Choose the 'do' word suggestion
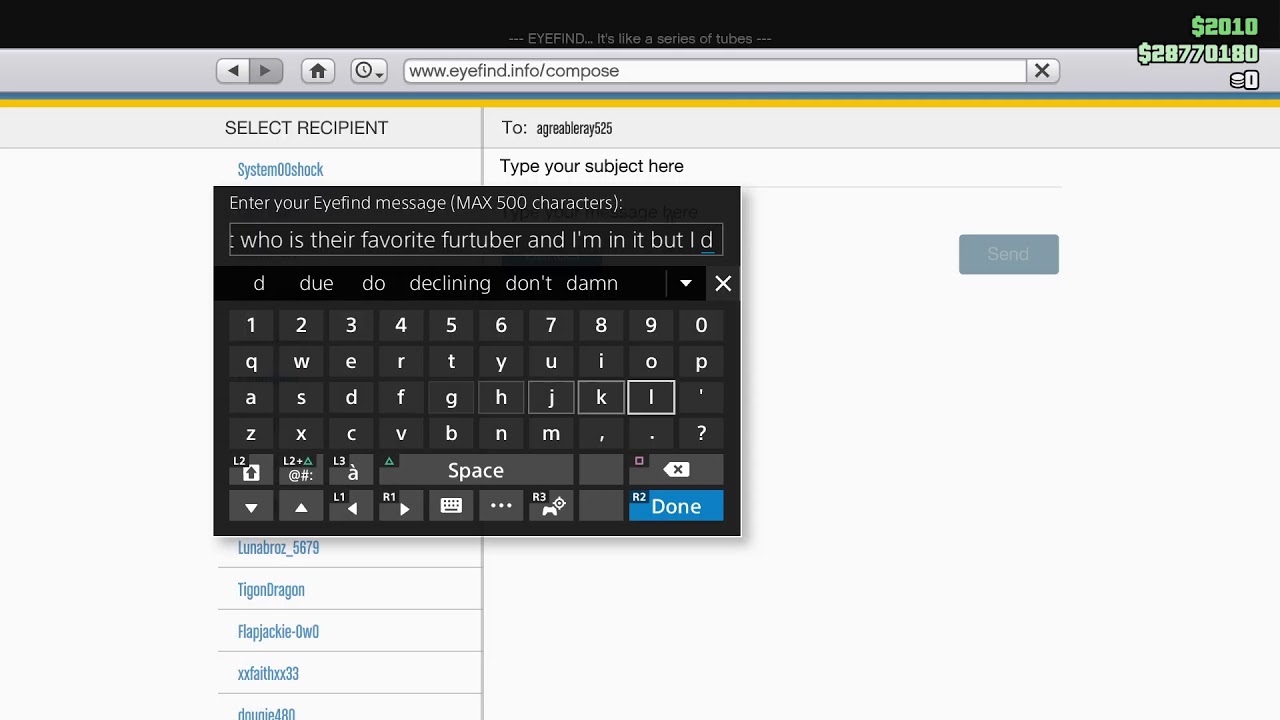 [x=374, y=283]
